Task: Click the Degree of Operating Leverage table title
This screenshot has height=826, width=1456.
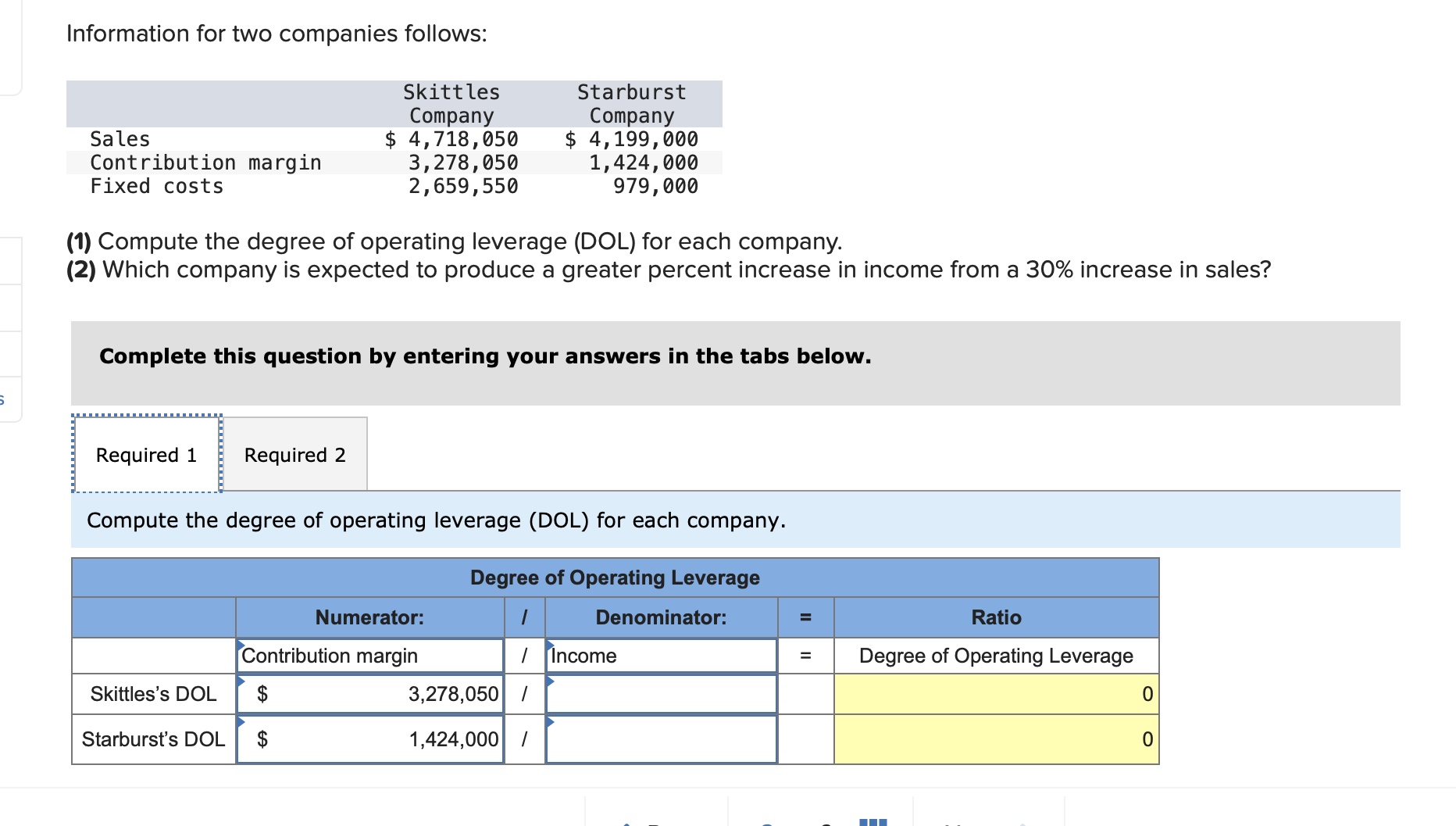Action: click(x=615, y=577)
